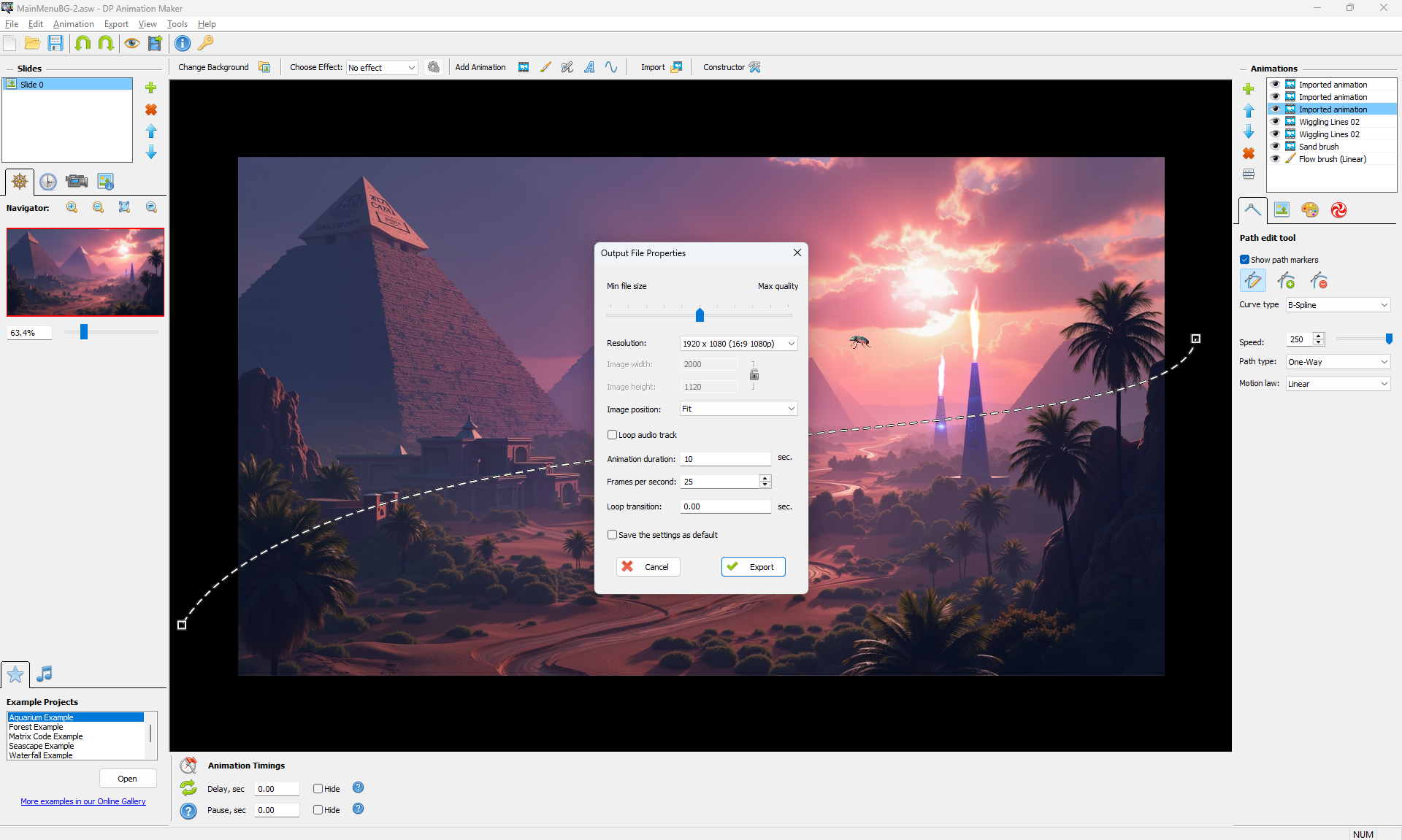Click the Constructor tools icon
This screenshot has width=1402, height=840.
coord(754,67)
